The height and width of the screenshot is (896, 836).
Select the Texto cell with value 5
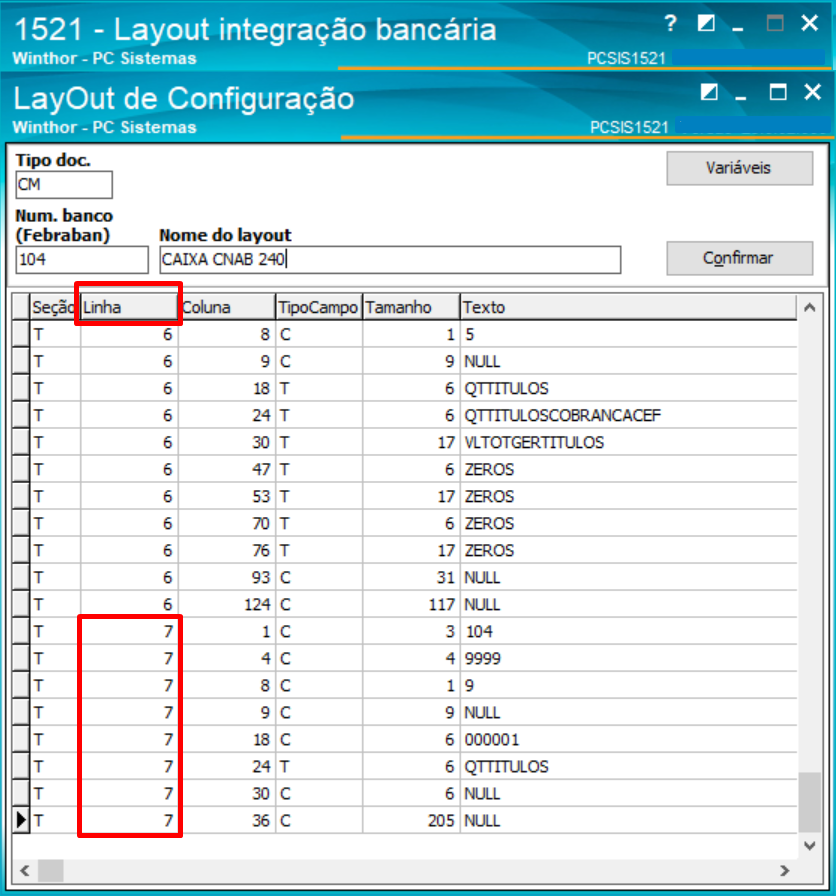click(x=628, y=334)
